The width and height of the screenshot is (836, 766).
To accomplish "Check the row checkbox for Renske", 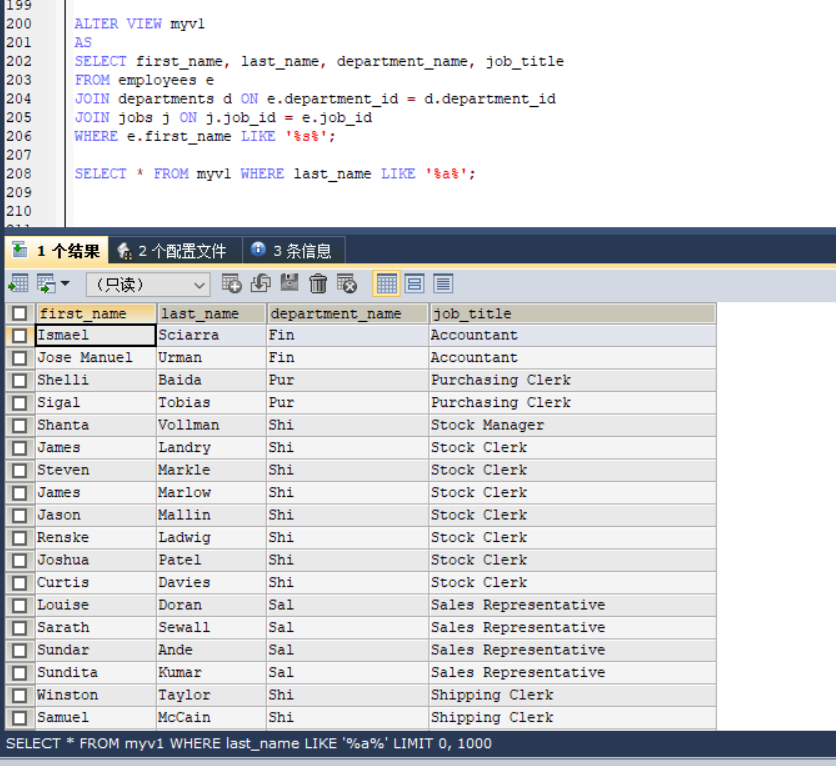I will pyautogui.click(x=20, y=538).
